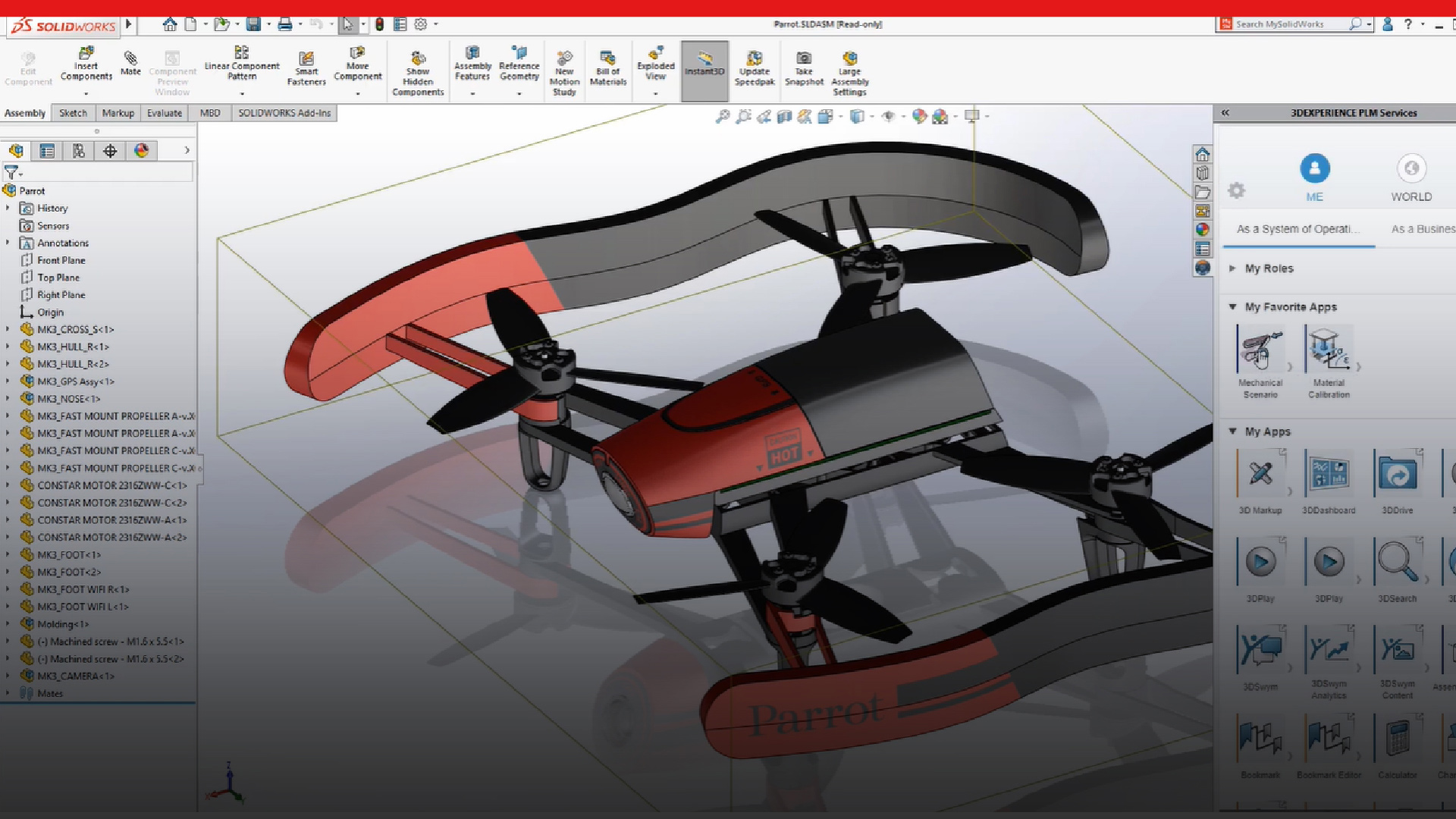Click Insert Components tool

point(86,64)
